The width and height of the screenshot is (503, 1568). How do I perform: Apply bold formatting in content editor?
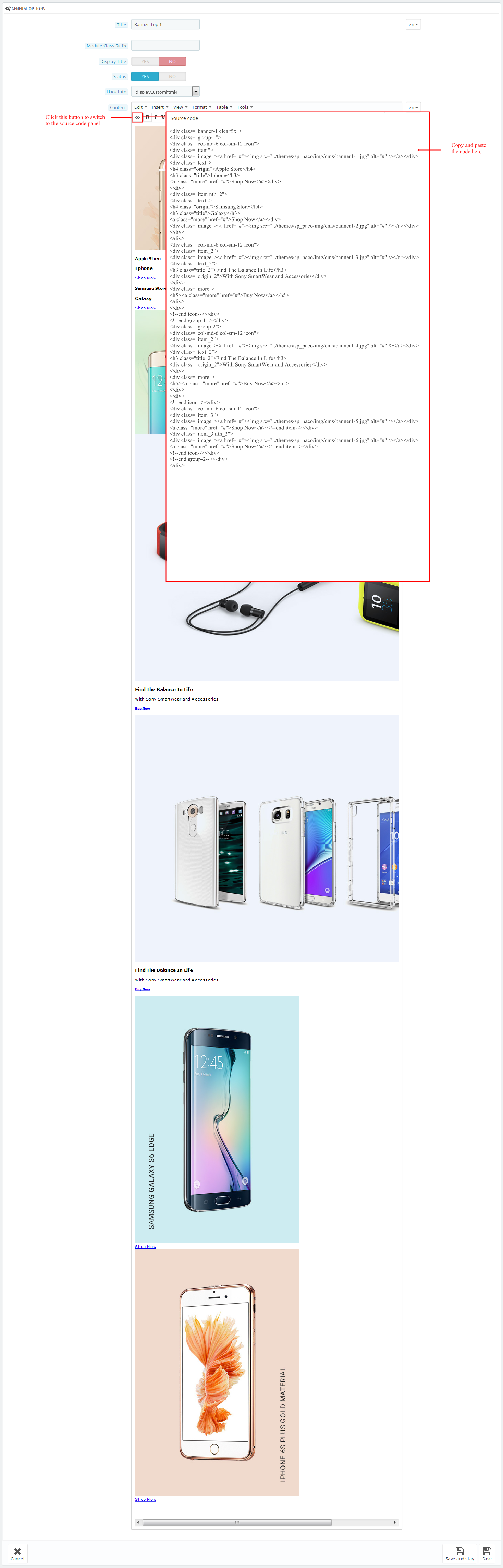tap(147, 118)
